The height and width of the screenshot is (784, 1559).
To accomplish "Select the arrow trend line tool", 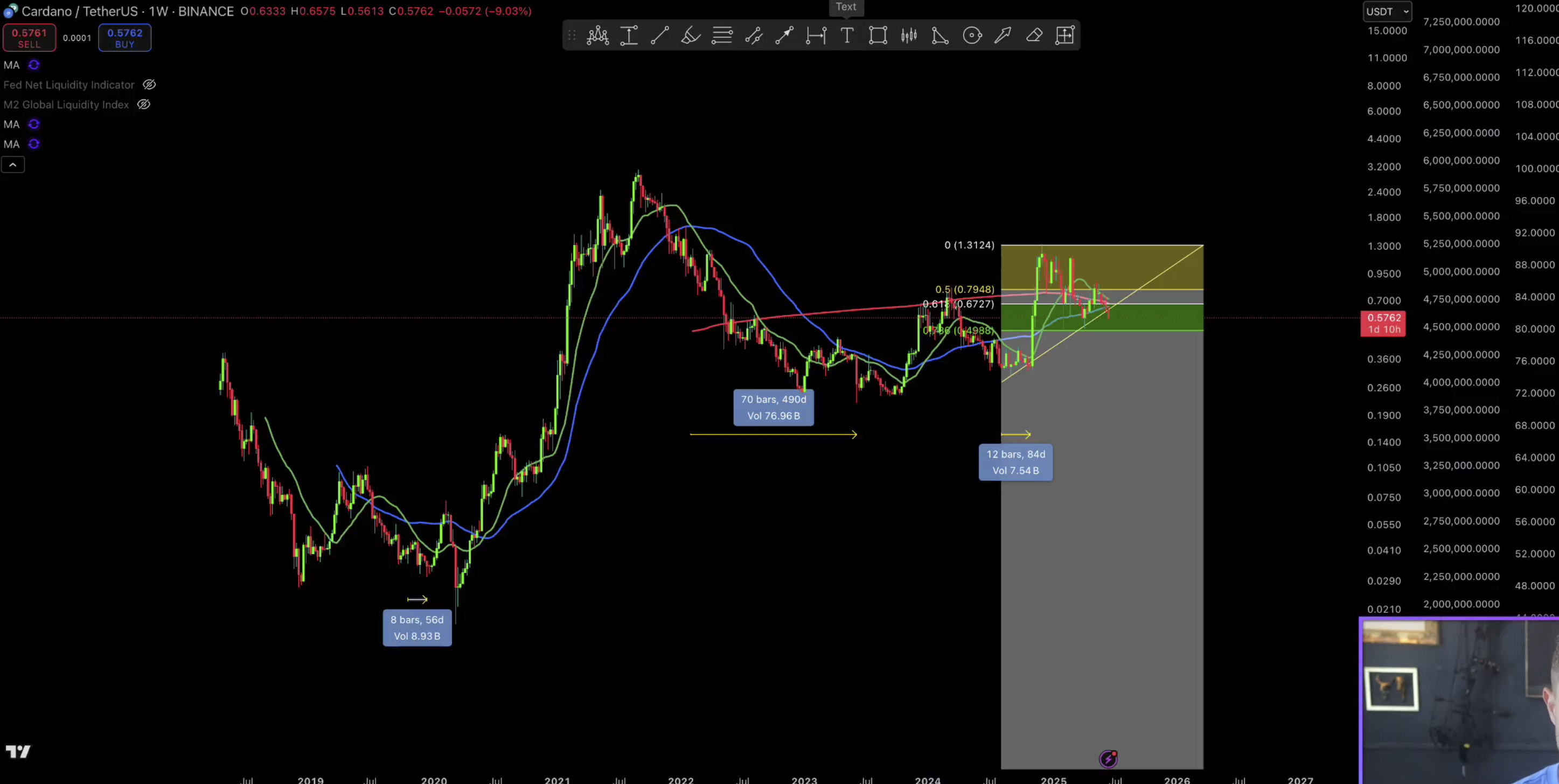I will point(784,36).
